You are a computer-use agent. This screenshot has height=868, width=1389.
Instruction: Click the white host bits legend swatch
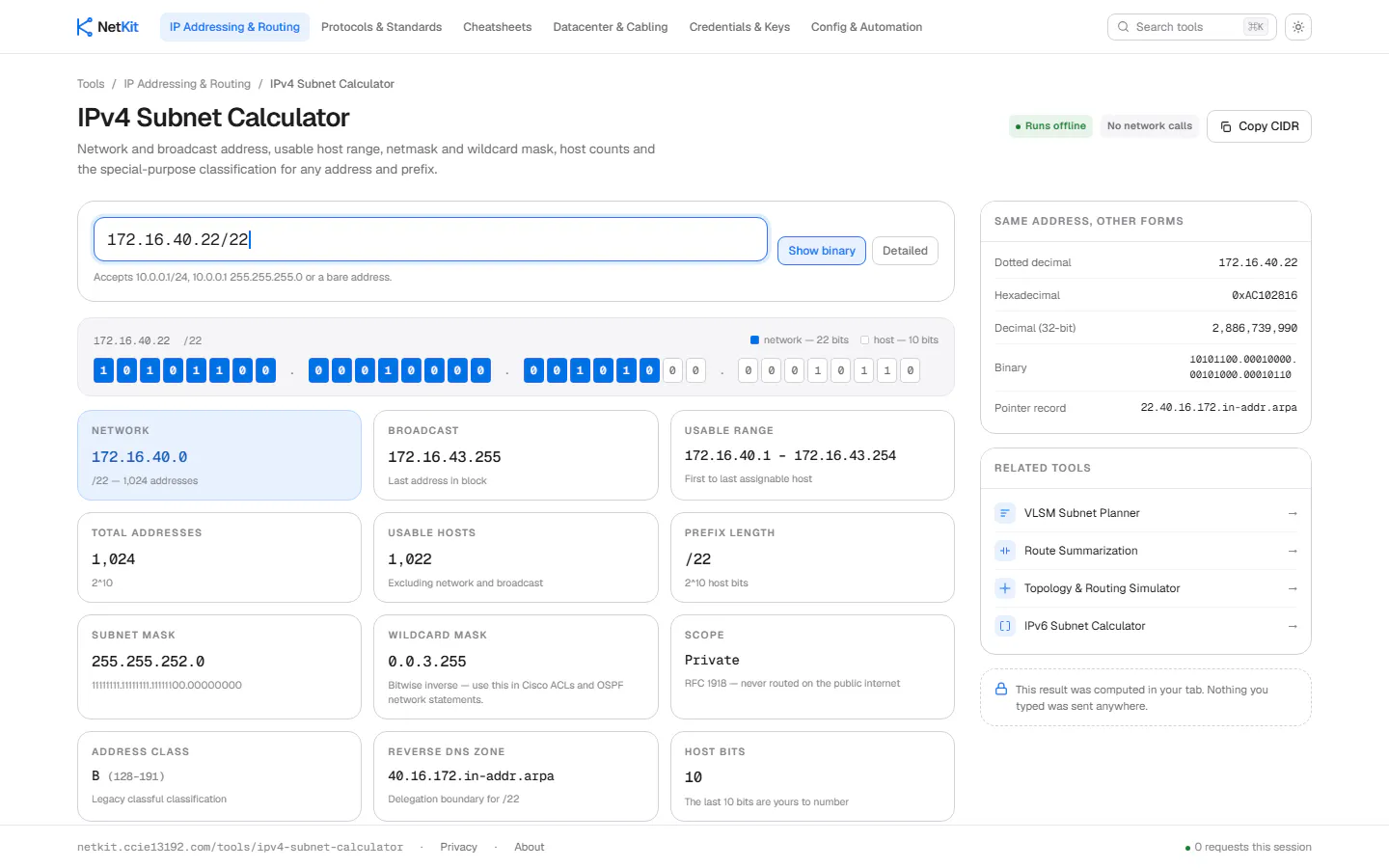[864, 339]
